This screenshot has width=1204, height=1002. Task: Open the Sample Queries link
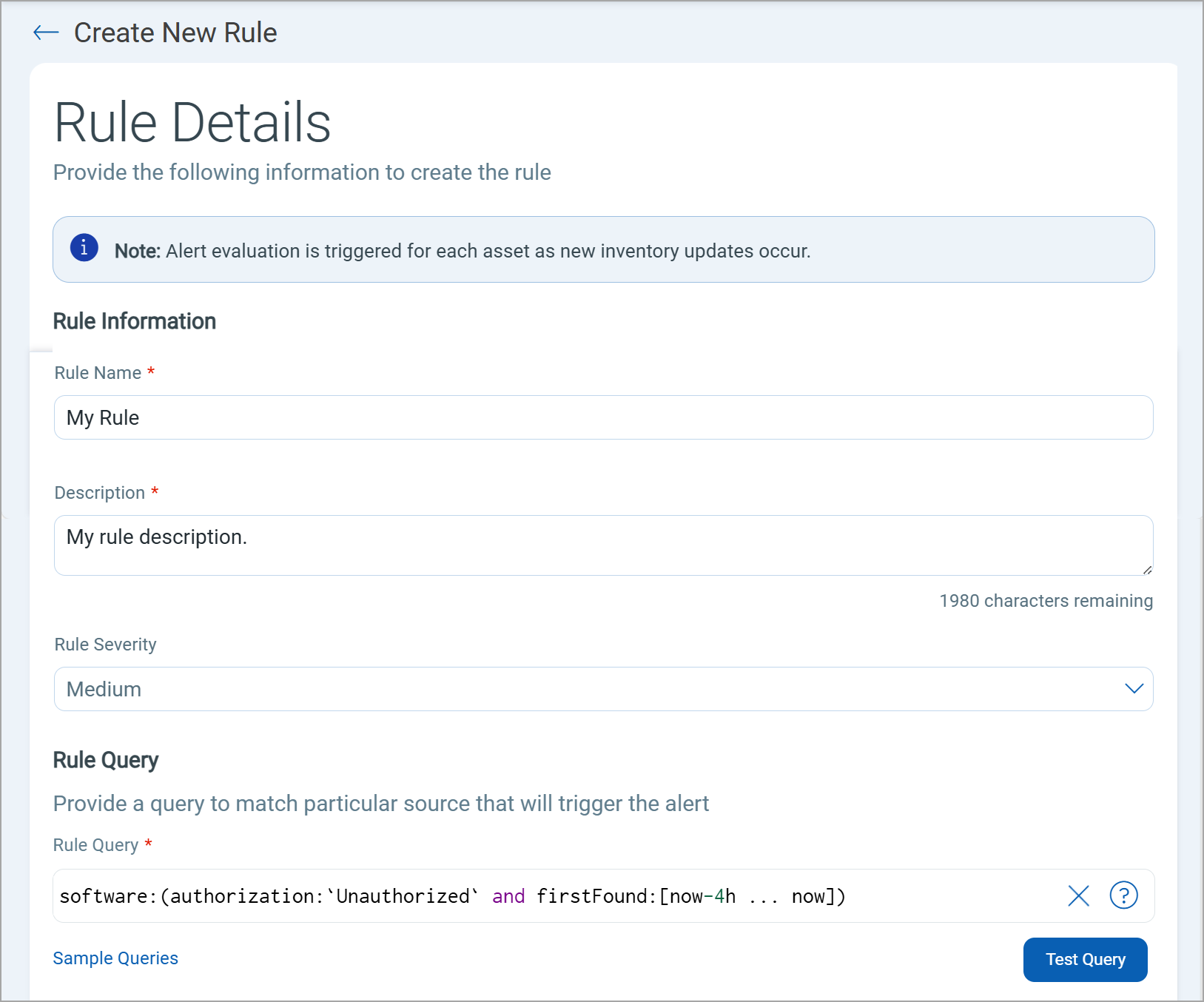tap(115, 958)
